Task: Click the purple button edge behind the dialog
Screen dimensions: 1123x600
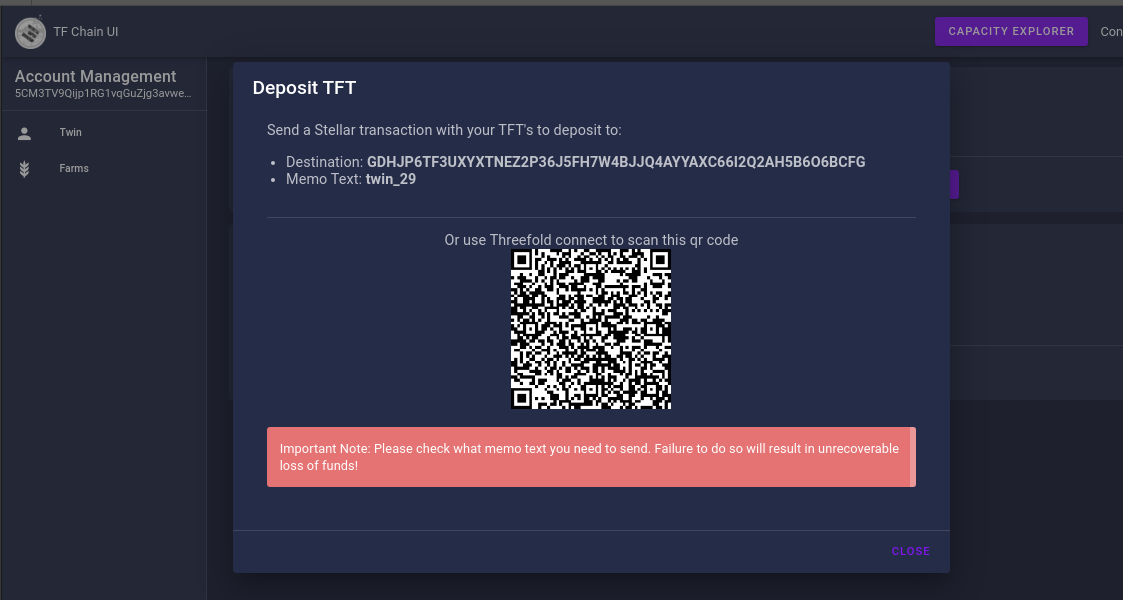Action: pos(954,184)
